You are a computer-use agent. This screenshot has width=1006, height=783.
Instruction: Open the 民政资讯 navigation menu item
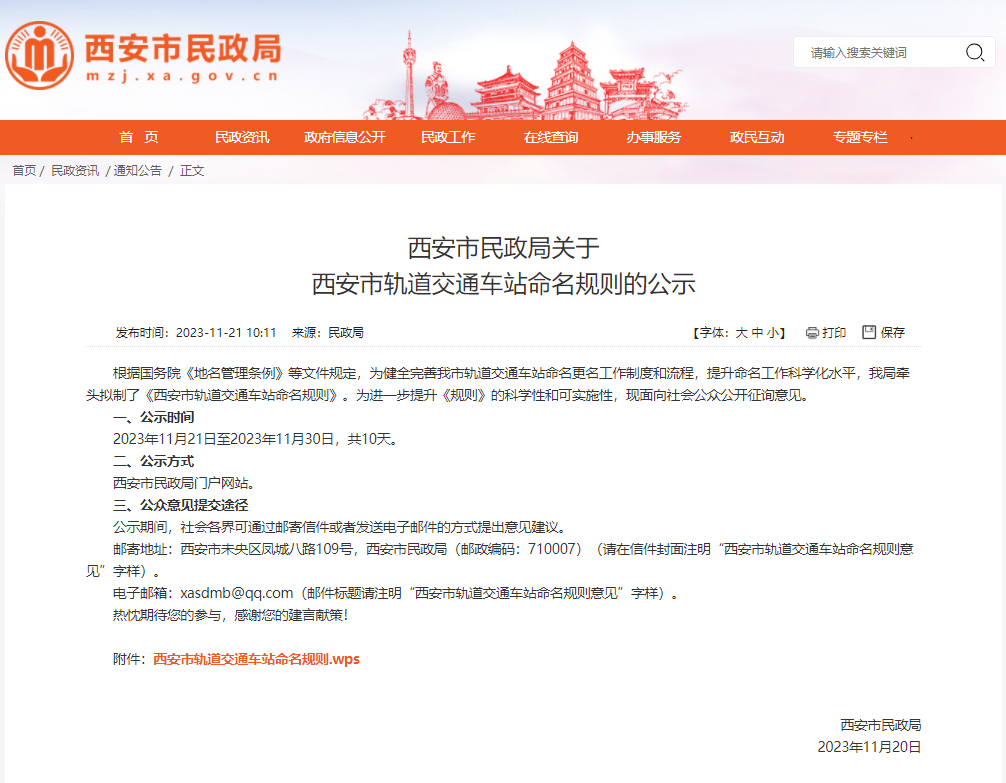pyautogui.click(x=242, y=137)
